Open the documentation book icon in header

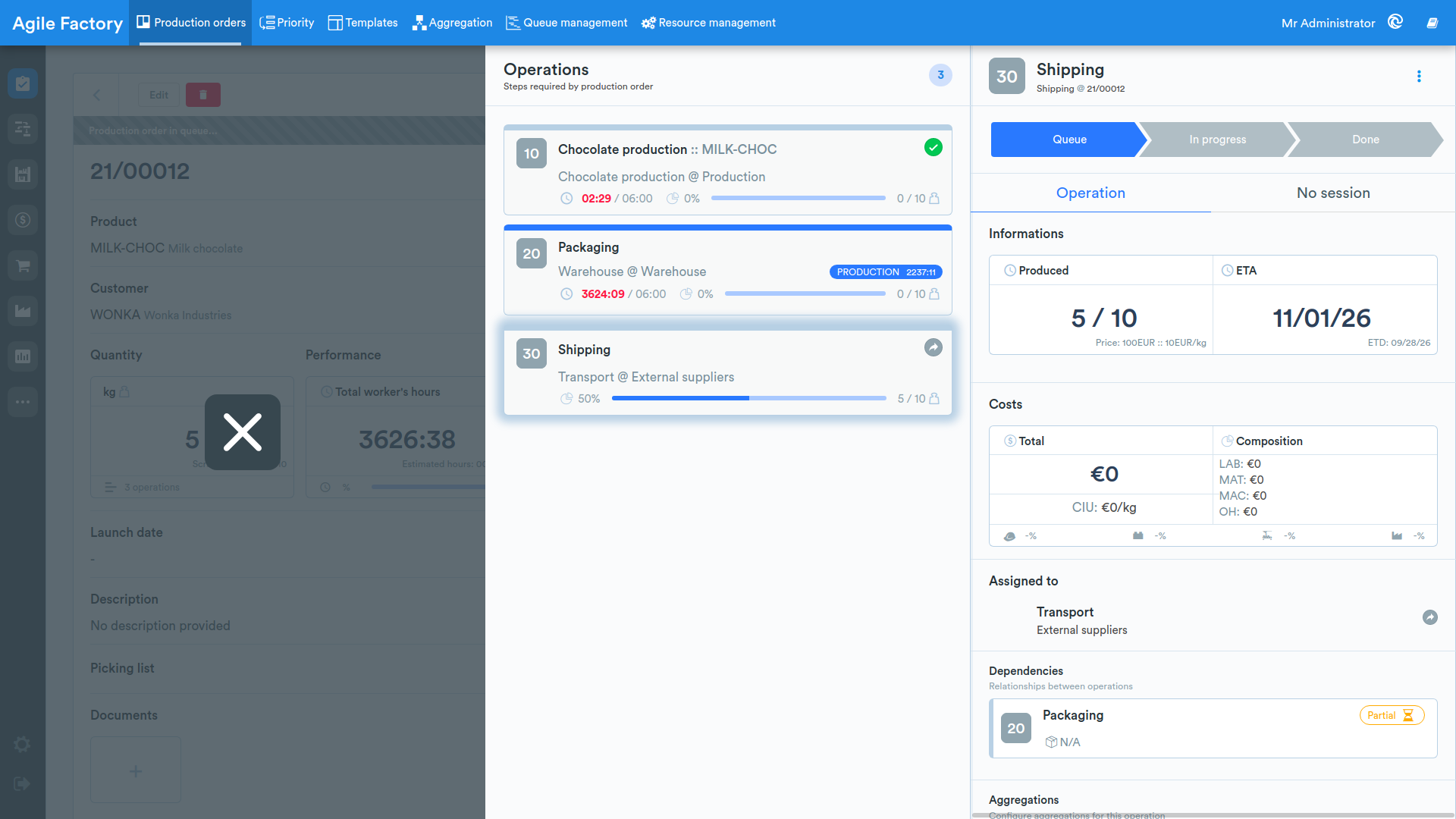1432,23
